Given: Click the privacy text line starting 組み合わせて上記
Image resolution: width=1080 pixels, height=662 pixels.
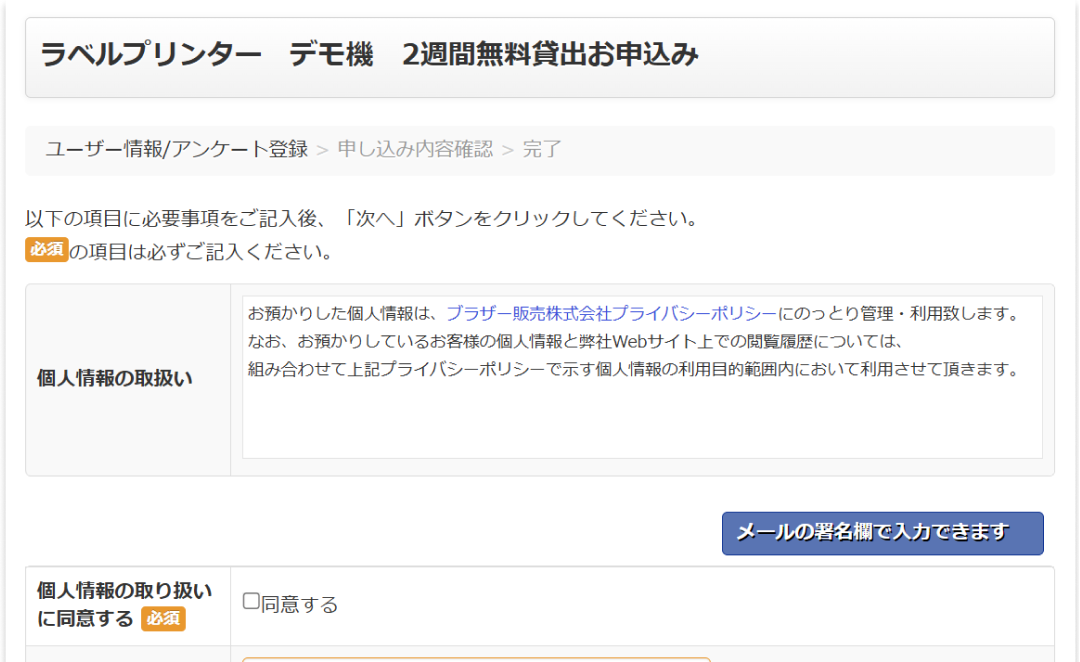Looking at the screenshot, I should tap(632, 369).
